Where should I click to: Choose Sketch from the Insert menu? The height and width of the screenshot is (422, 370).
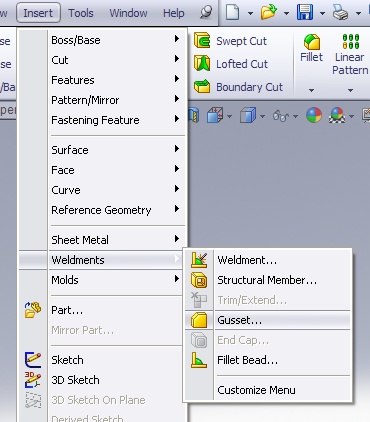[x=67, y=360]
